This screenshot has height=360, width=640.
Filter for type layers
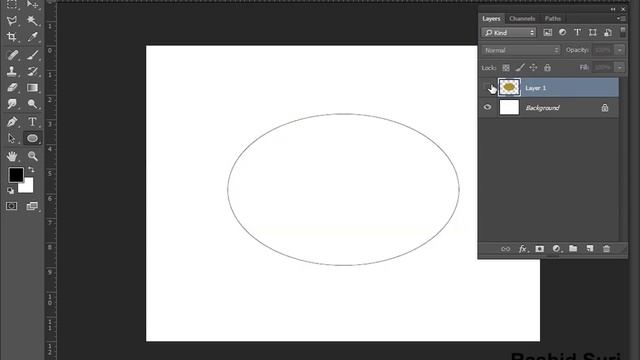pos(577,33)
